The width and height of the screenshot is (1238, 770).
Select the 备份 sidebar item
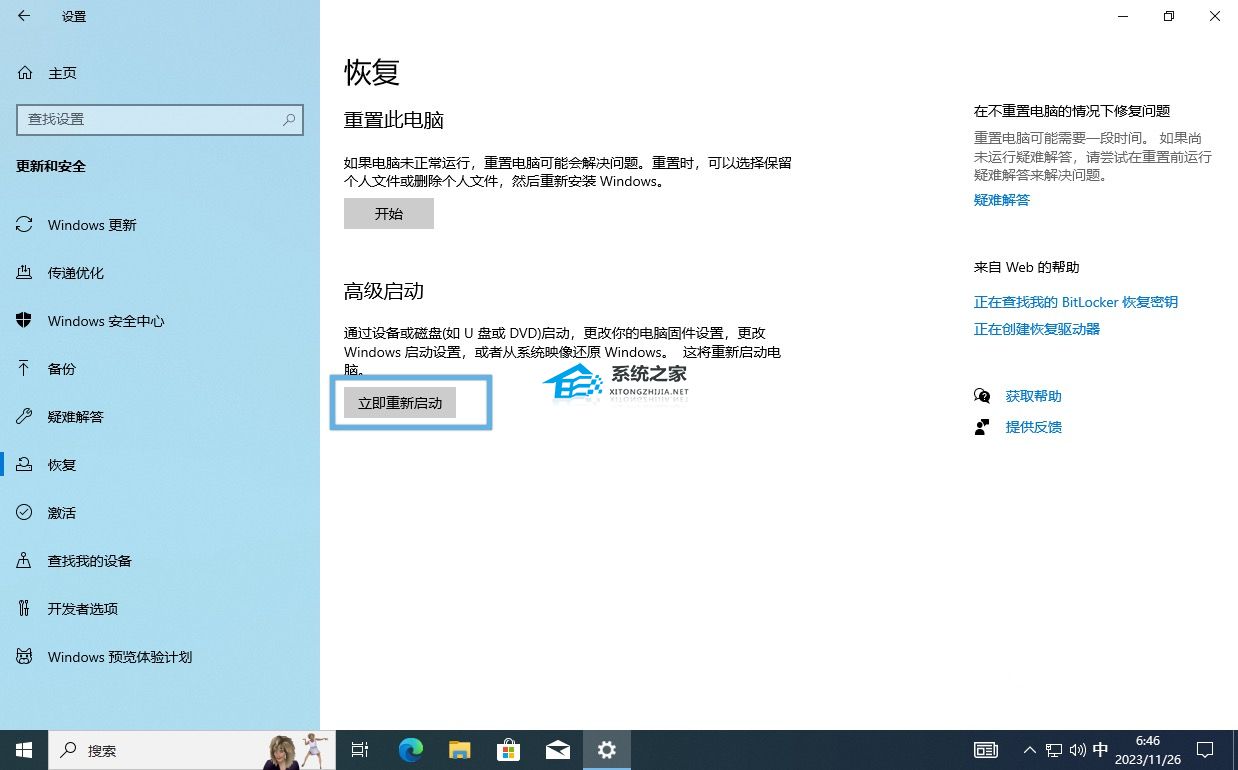(x=61, y=368)
